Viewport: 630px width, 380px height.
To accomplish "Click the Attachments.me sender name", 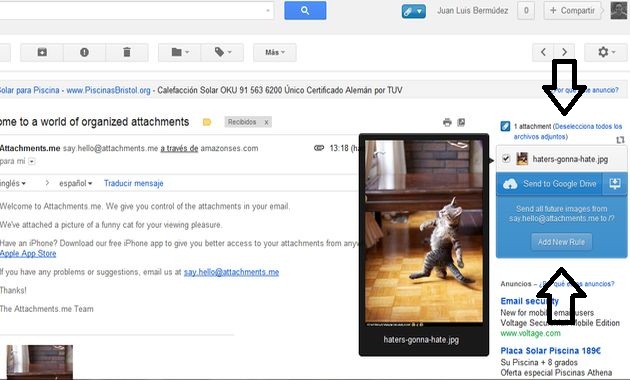I will (30, 148).
